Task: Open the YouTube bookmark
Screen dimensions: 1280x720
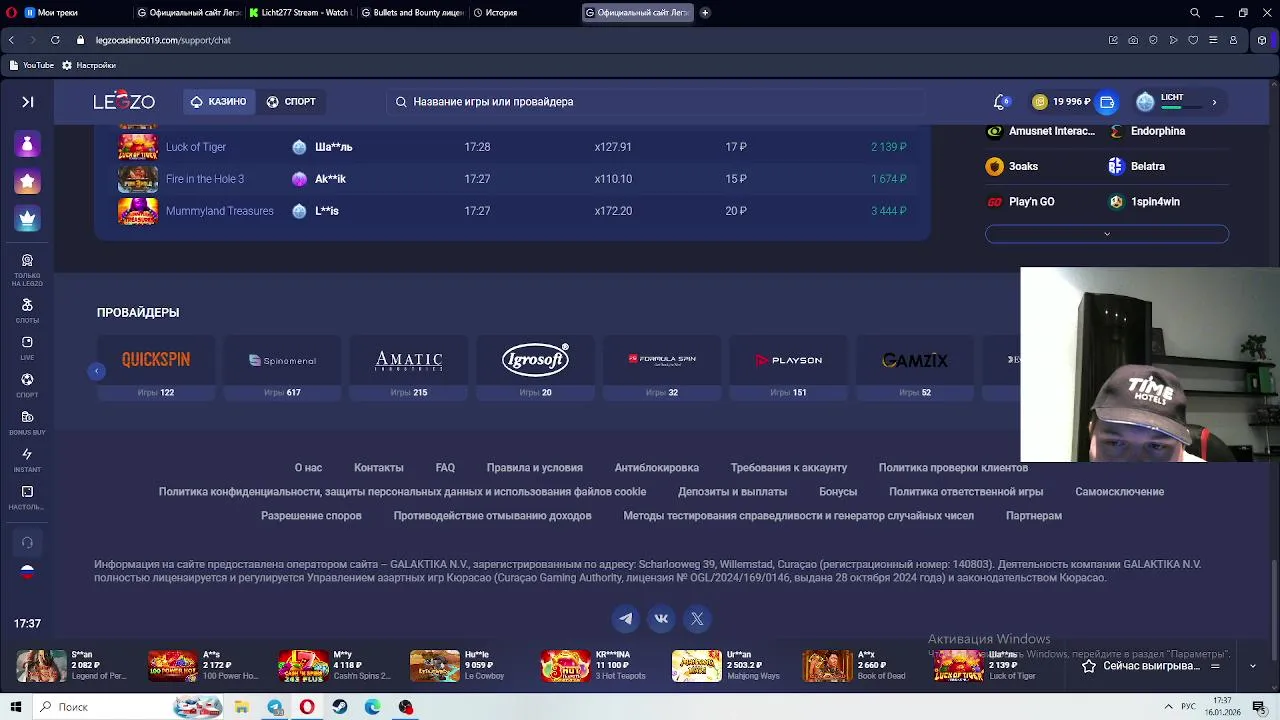Action: (31, 65)
